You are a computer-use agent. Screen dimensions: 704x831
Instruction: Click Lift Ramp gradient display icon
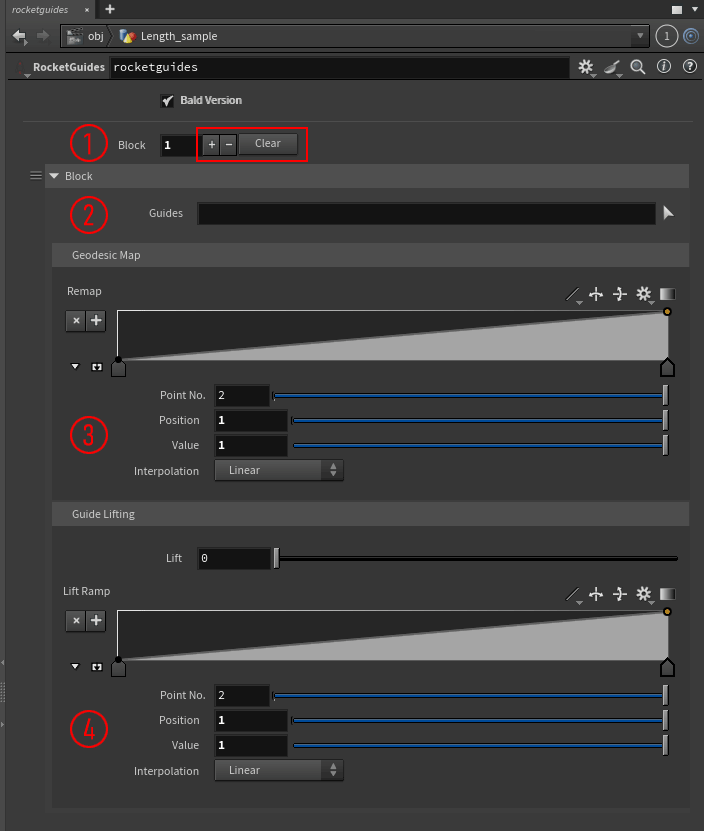(667, 594)
